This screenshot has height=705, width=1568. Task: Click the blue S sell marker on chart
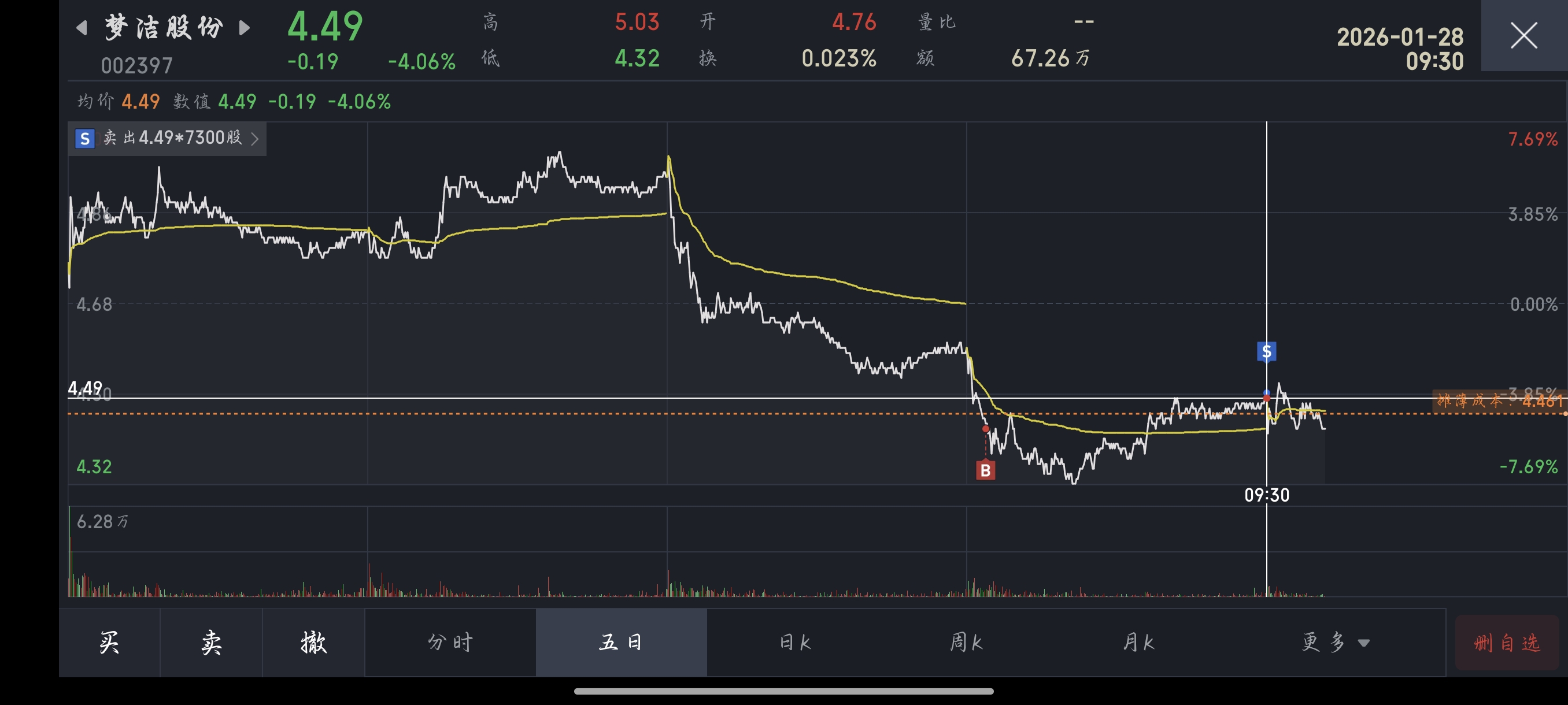[1266, 351]
